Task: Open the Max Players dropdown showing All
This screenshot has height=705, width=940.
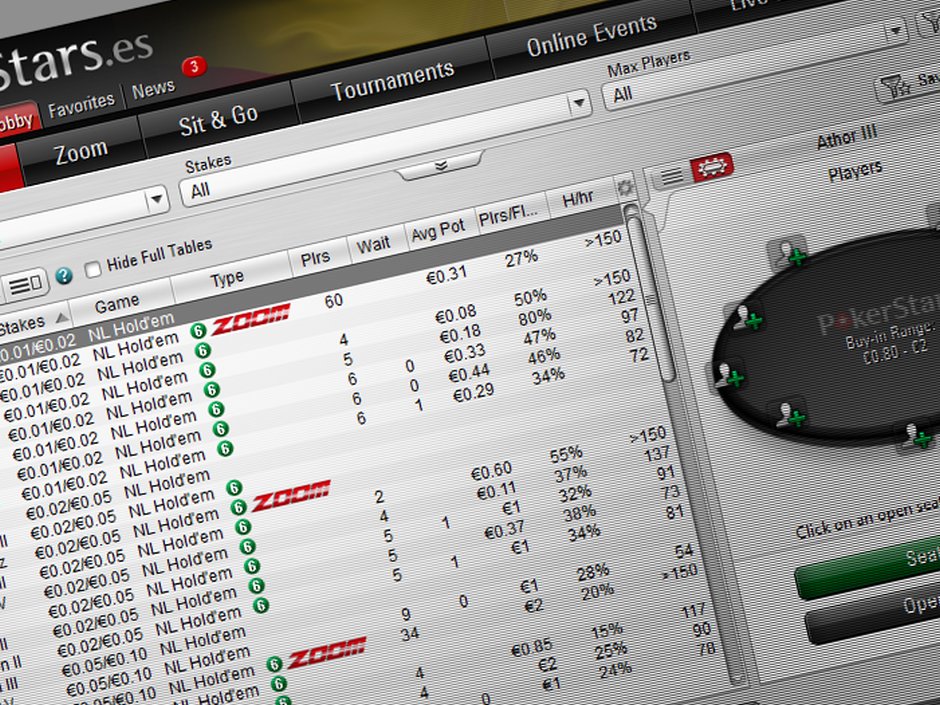Action: click(754, 66)
